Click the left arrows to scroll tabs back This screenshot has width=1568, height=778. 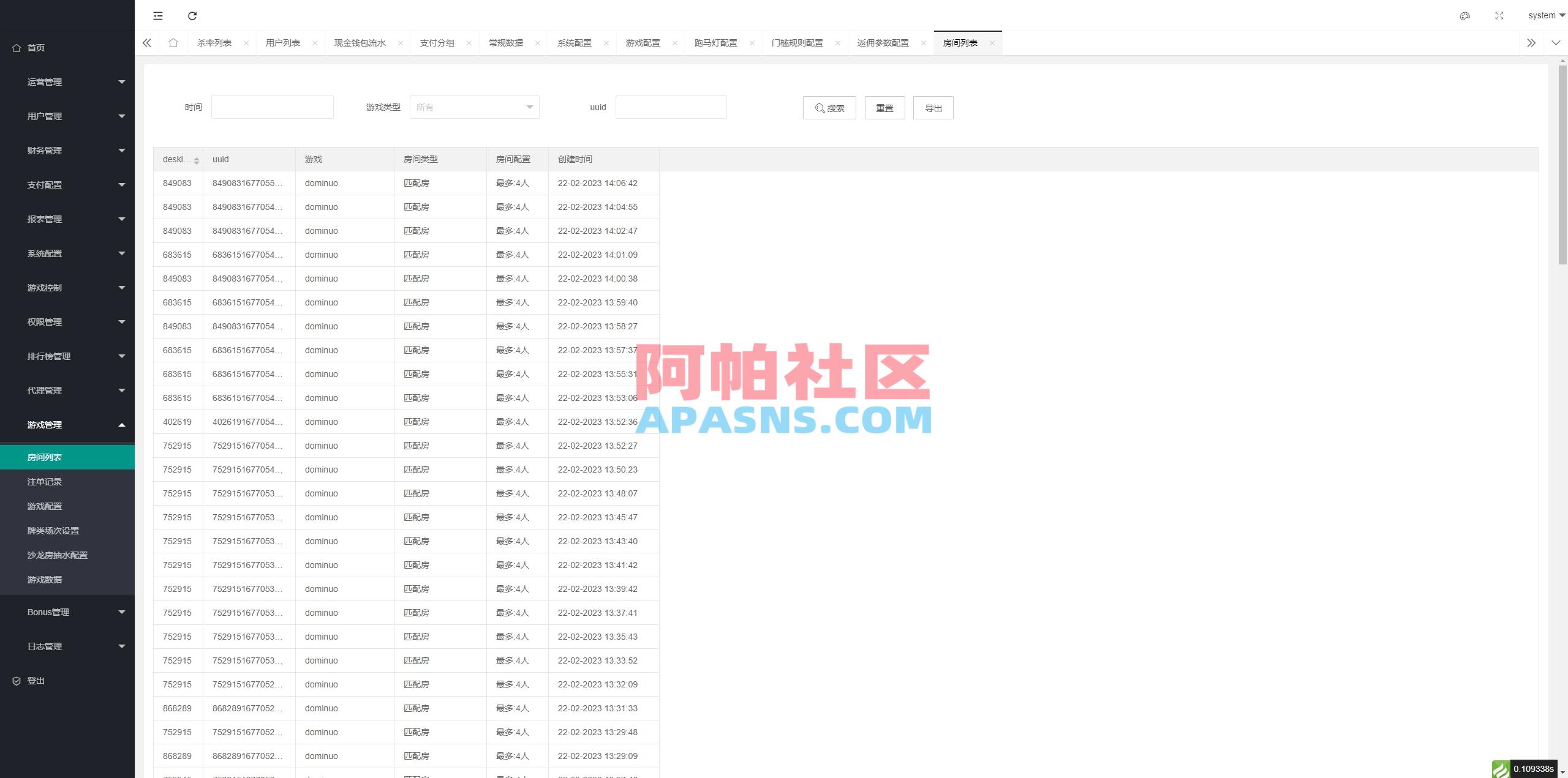coord(146,42)
